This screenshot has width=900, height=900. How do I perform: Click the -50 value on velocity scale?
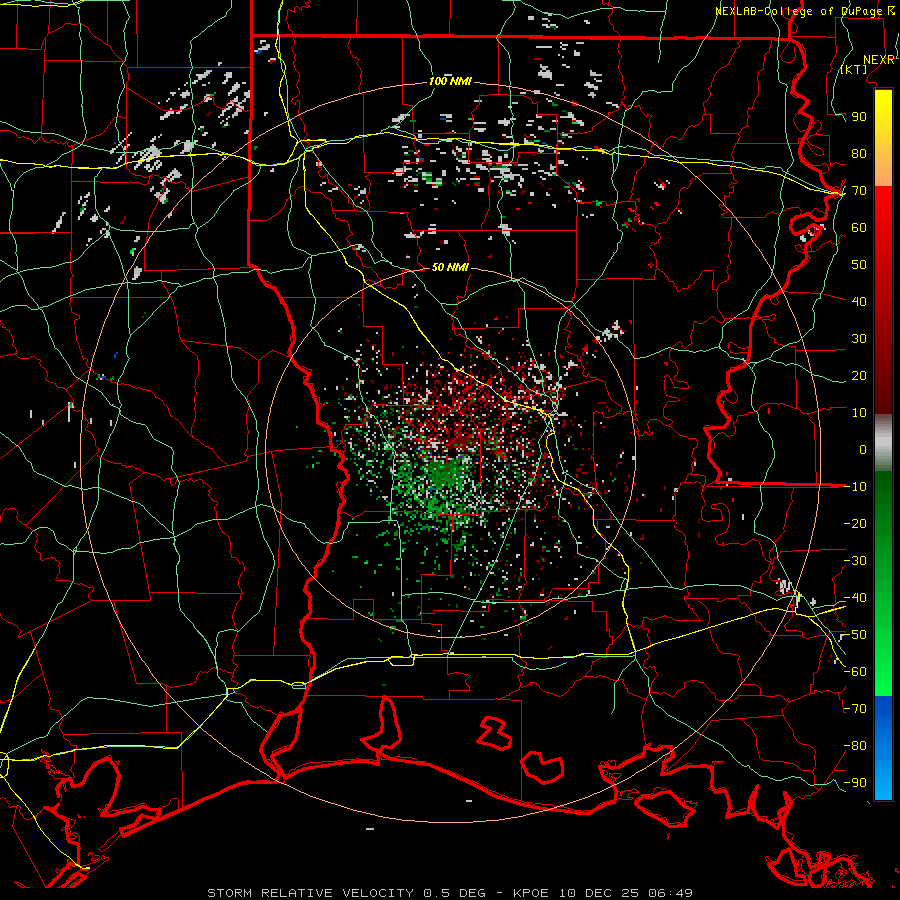855,635
